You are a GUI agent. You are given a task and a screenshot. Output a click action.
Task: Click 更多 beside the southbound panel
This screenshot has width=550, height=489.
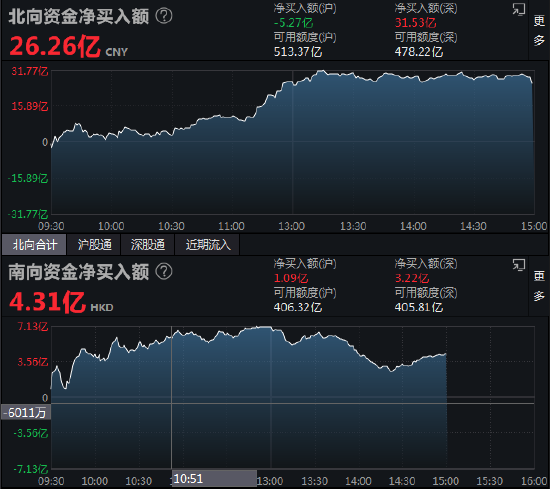click(539, 286)
